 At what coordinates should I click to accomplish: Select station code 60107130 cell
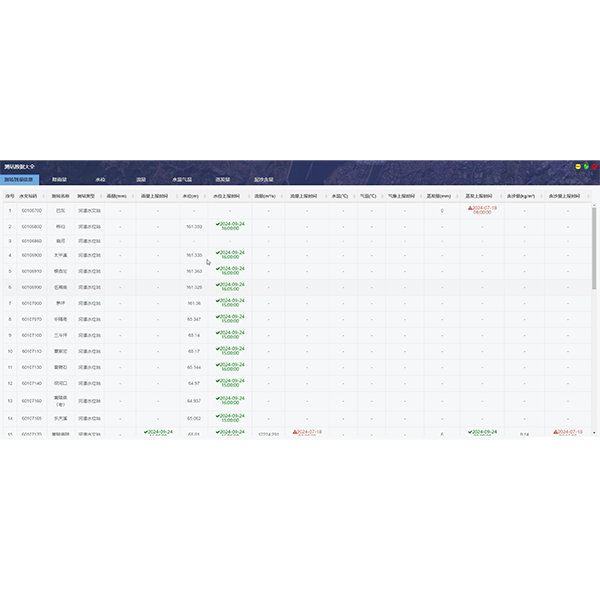pos(32,368)
